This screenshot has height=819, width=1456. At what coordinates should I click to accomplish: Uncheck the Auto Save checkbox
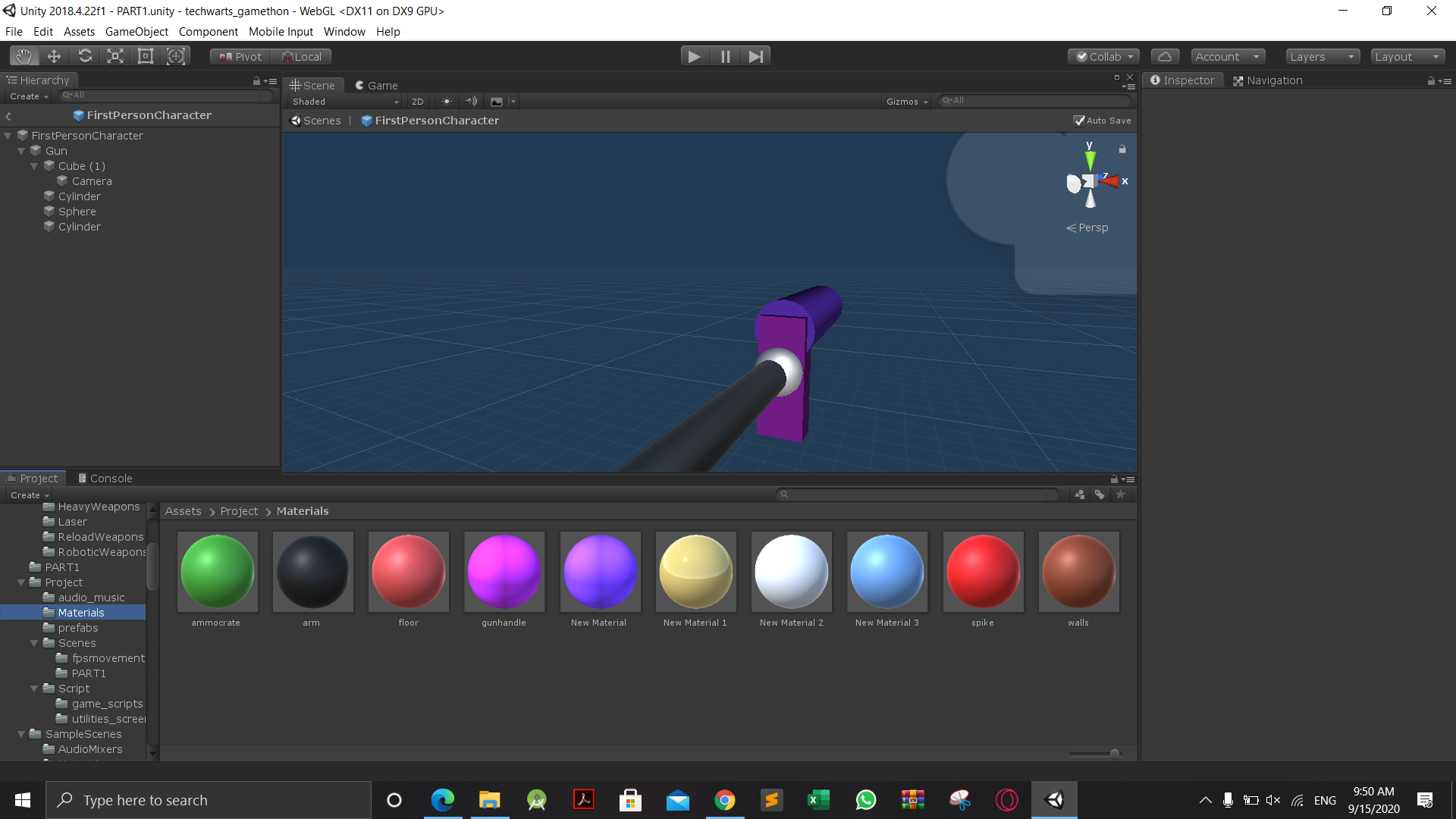tap(1078, 121)
